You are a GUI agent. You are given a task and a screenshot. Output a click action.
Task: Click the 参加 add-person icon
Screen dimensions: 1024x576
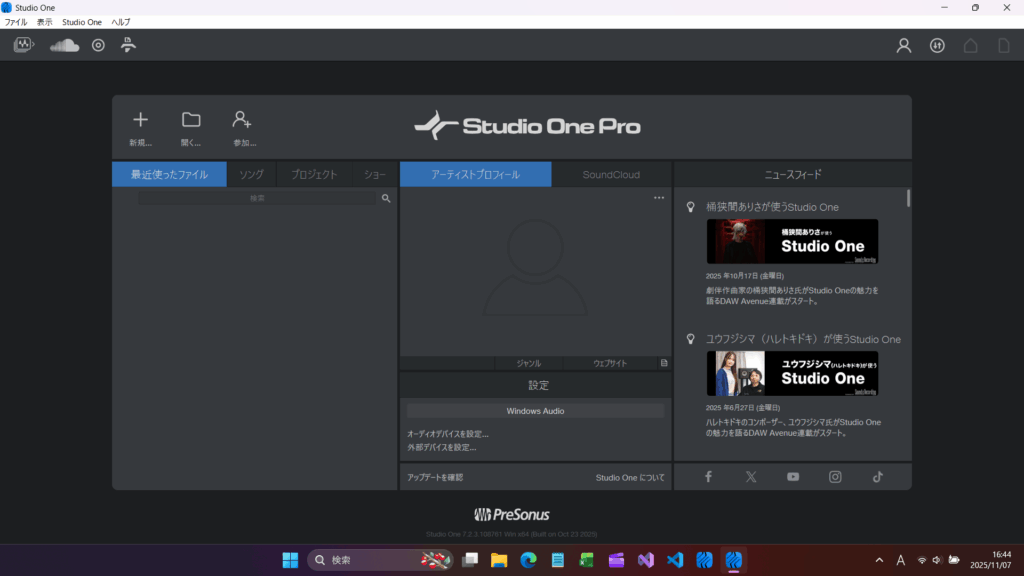pos(242,121)
